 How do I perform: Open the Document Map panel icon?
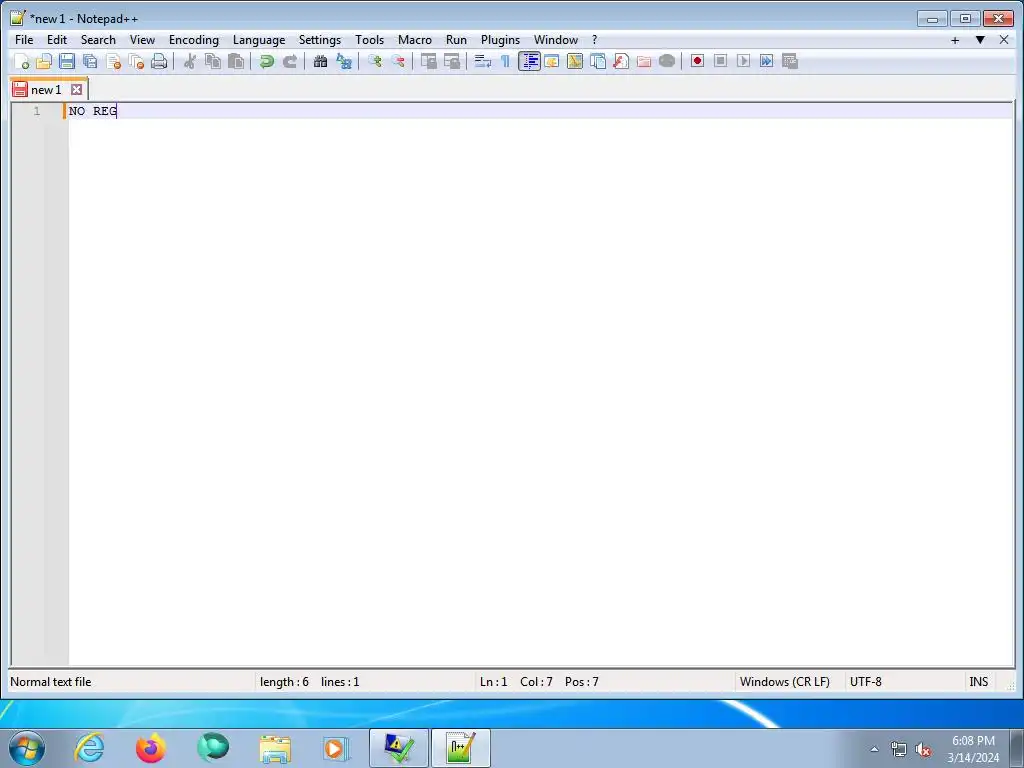click(x=575, y=61)
